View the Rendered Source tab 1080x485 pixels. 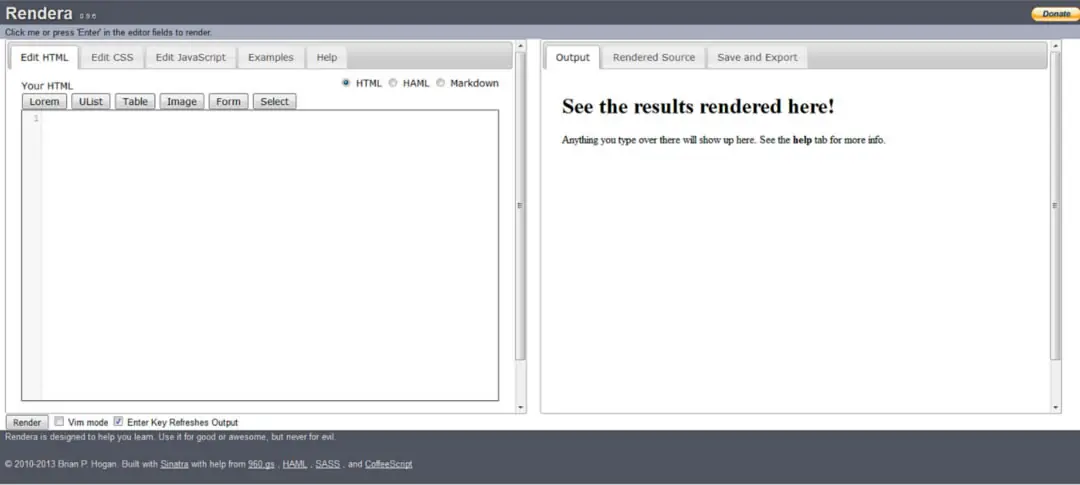(x=654, y=58)
